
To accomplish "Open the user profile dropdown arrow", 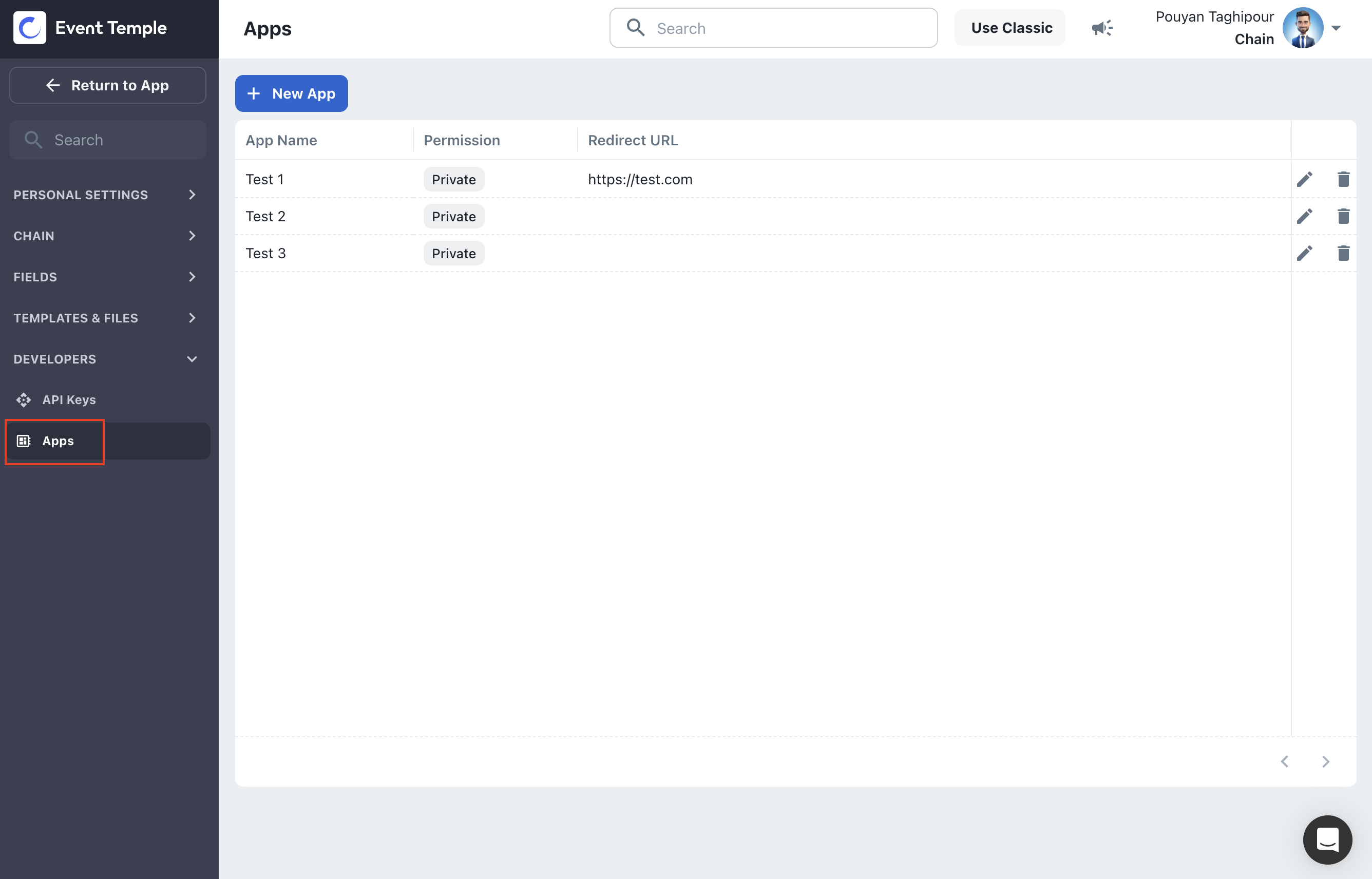I will pyautogui.click(x=1336, y=28).
